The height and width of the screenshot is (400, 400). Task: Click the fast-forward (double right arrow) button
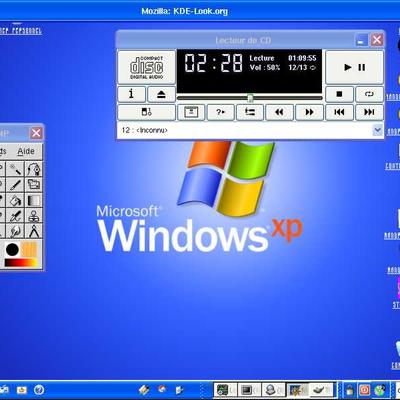pyautogui.click(x=309, y=112)
